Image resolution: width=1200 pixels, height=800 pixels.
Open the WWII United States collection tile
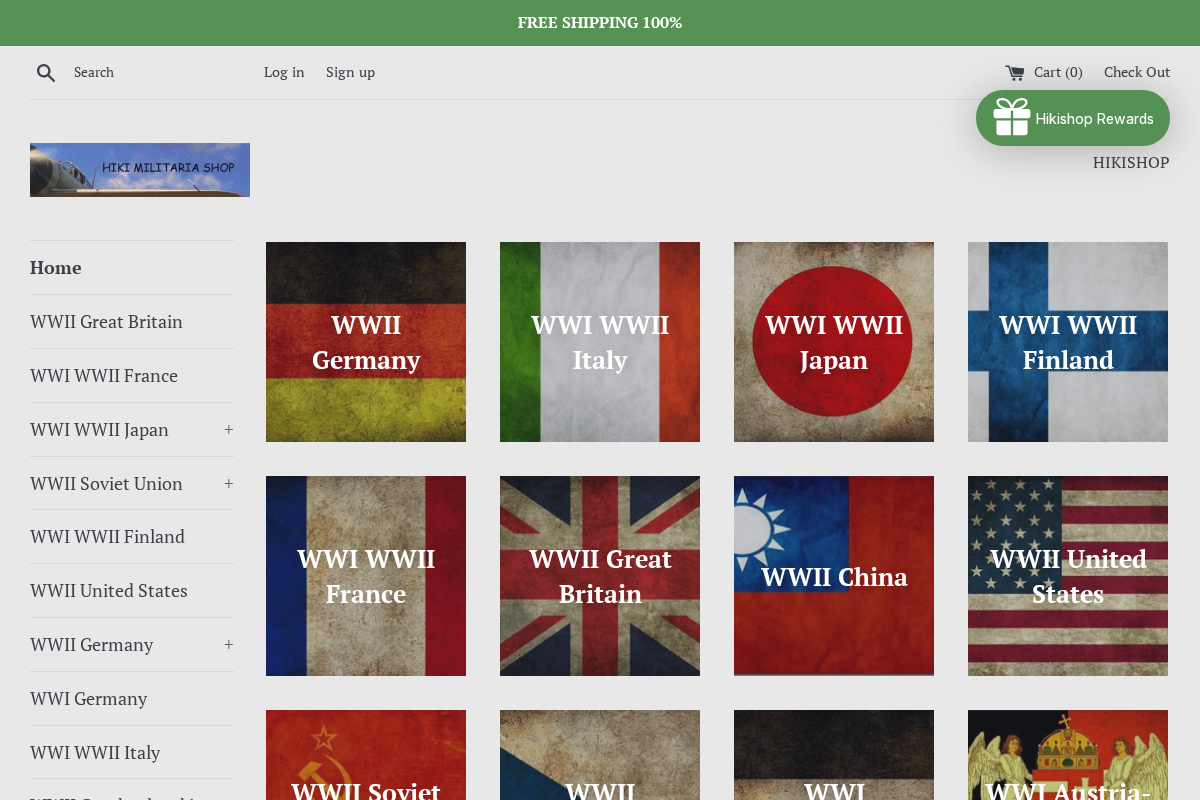click(x=1068, y=576)
